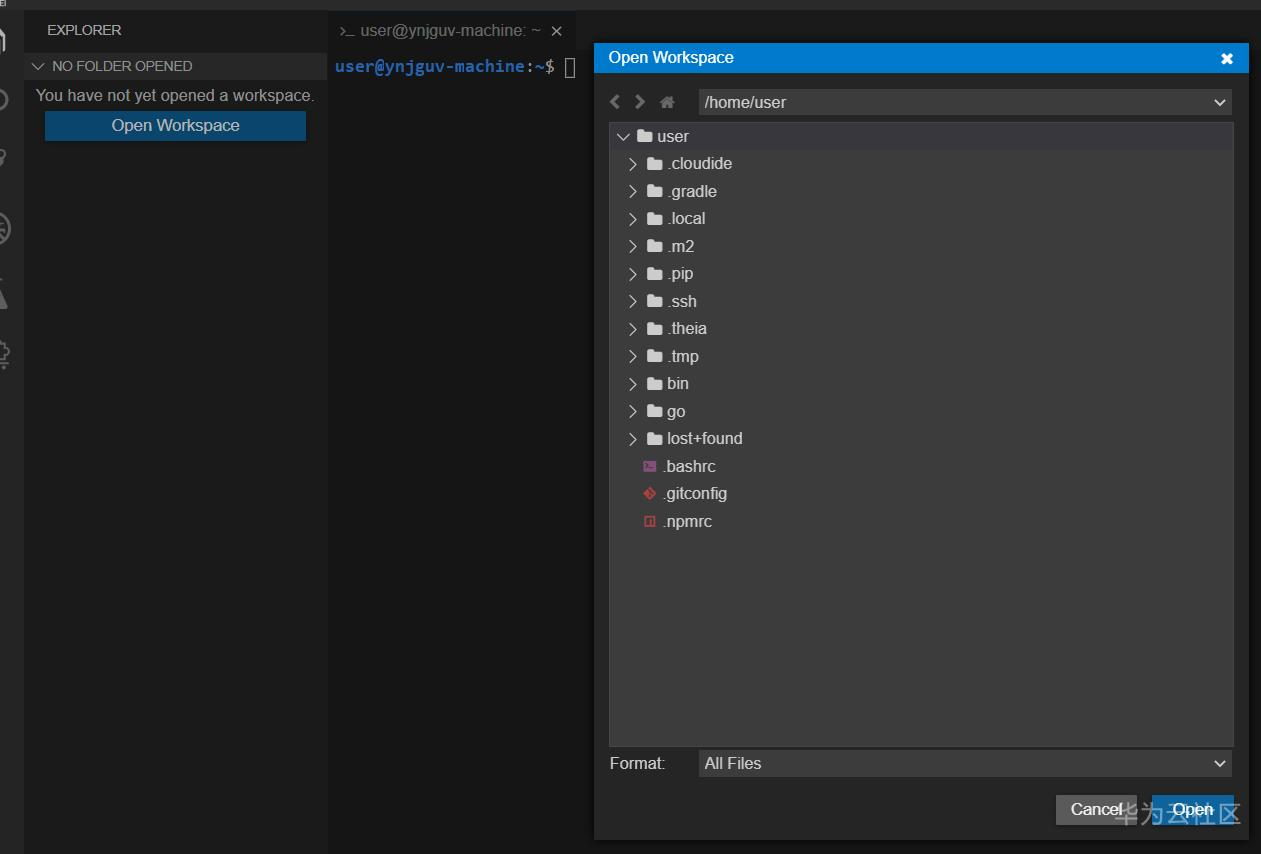Screen dimensions: 1261x854
Task: Jump to home directory via house icon
Action: coord(667,102)
